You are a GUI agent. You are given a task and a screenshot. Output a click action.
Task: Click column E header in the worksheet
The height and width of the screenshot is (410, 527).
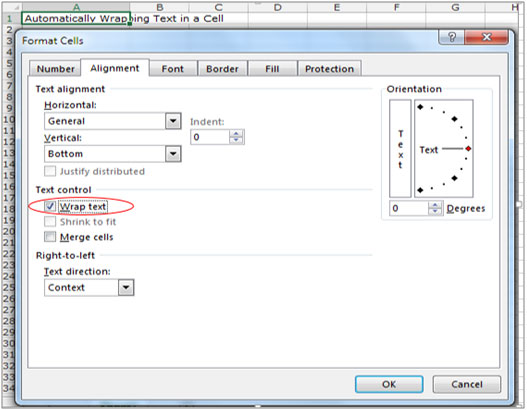(337, 7)
